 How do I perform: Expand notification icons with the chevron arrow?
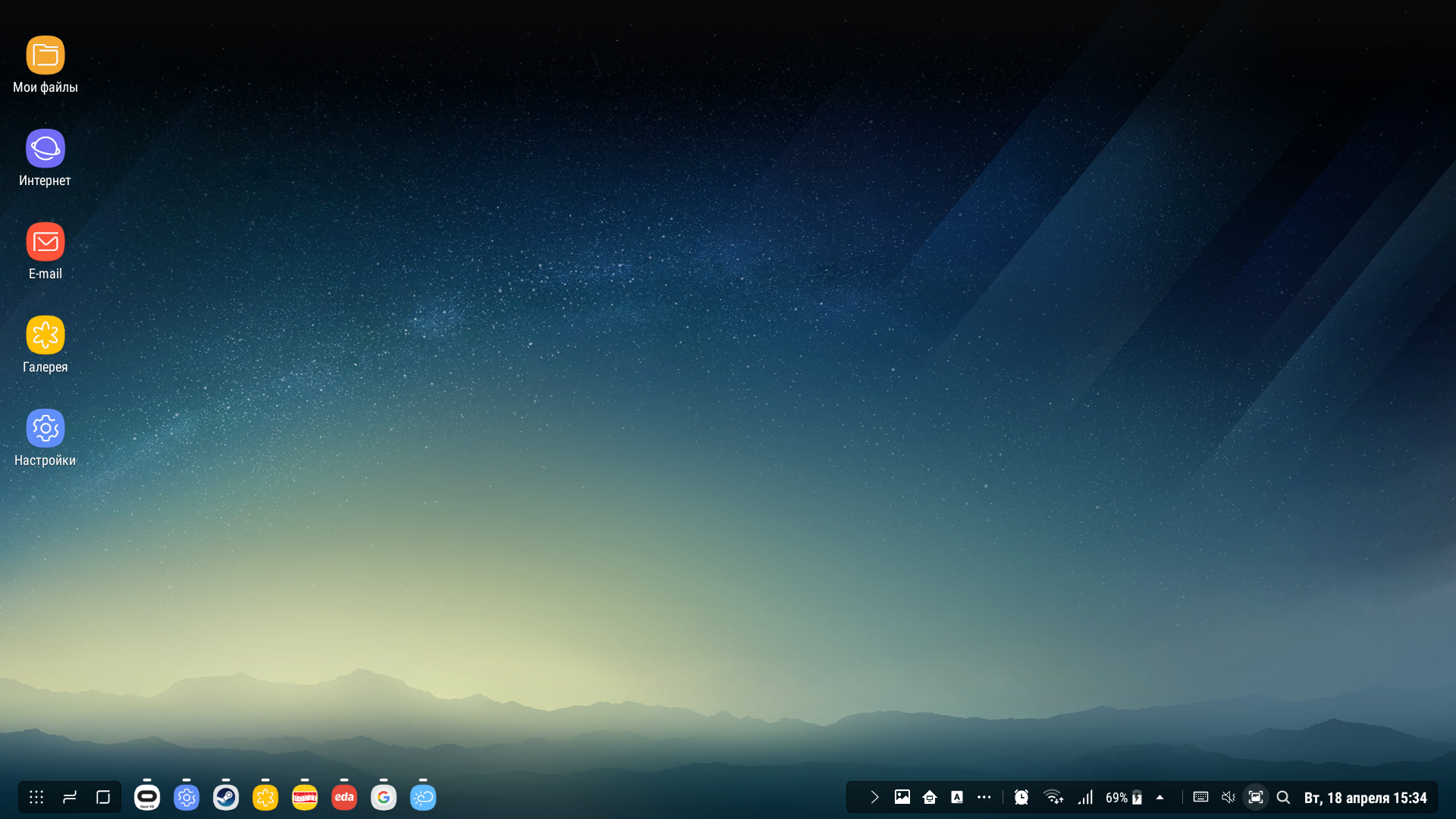(874, 797)
